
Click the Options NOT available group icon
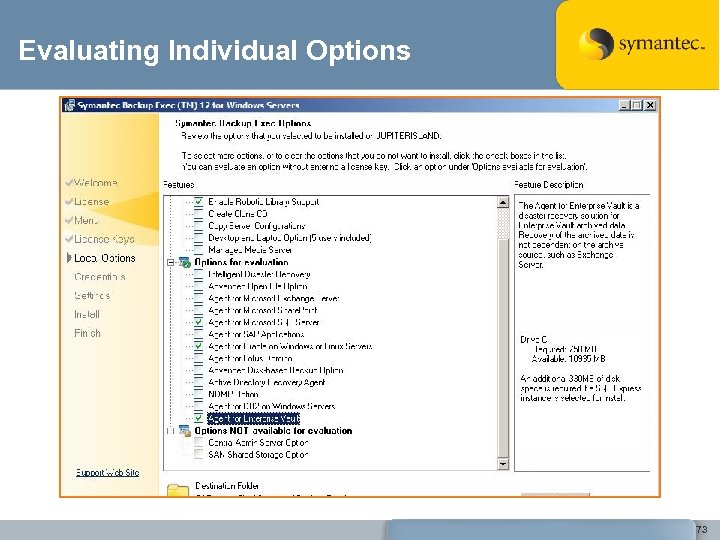185,431
